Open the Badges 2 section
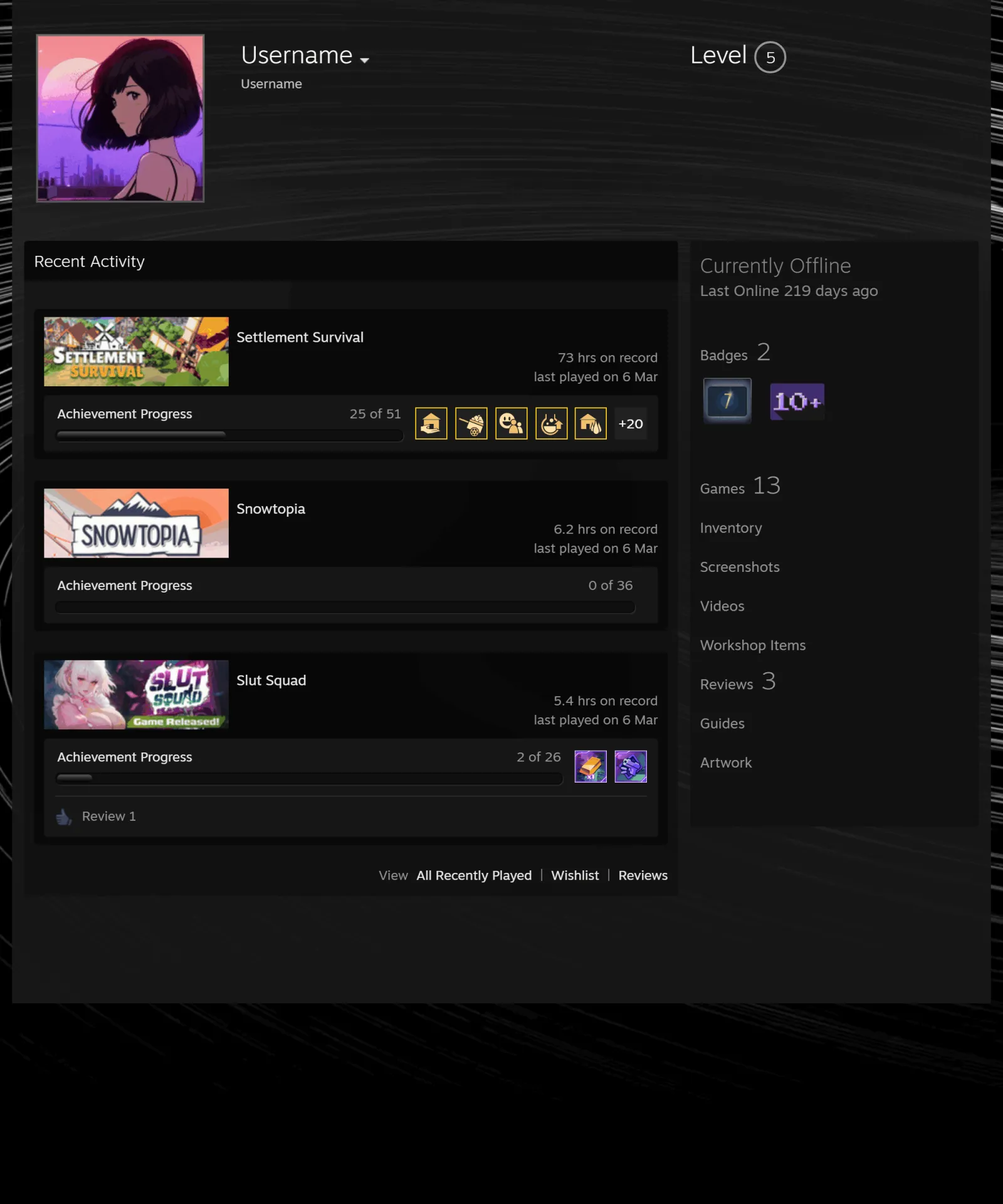This screenshot has height=1204, width=1003. point(735,353)
